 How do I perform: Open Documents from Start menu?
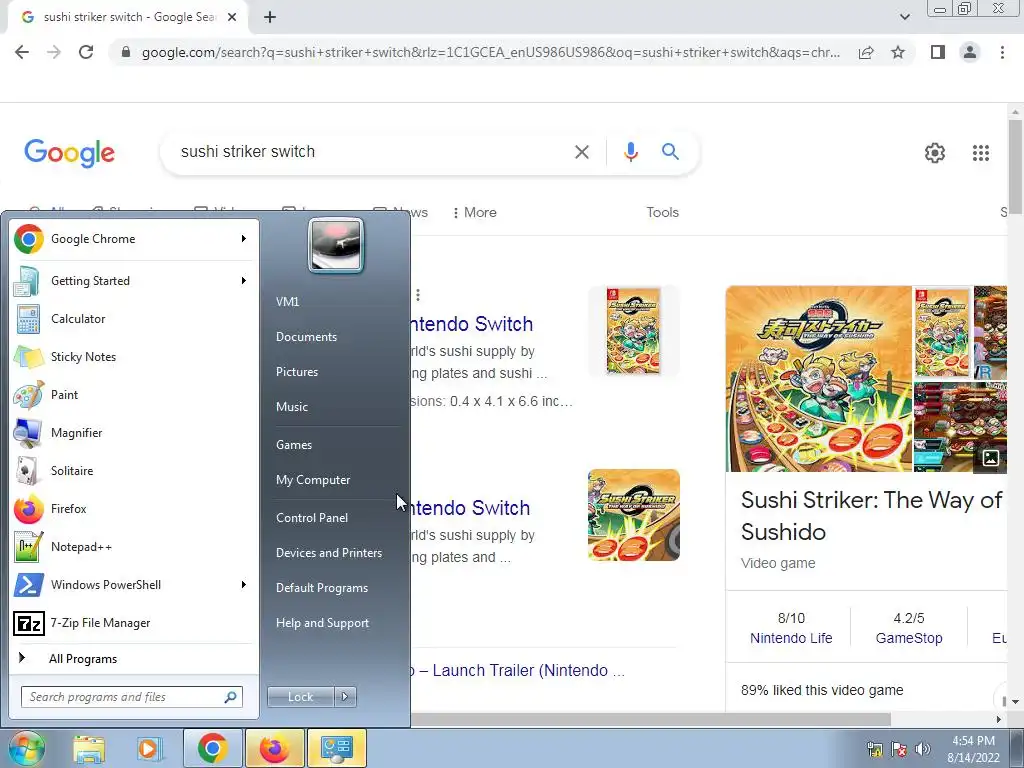click(x=306, y=337)
